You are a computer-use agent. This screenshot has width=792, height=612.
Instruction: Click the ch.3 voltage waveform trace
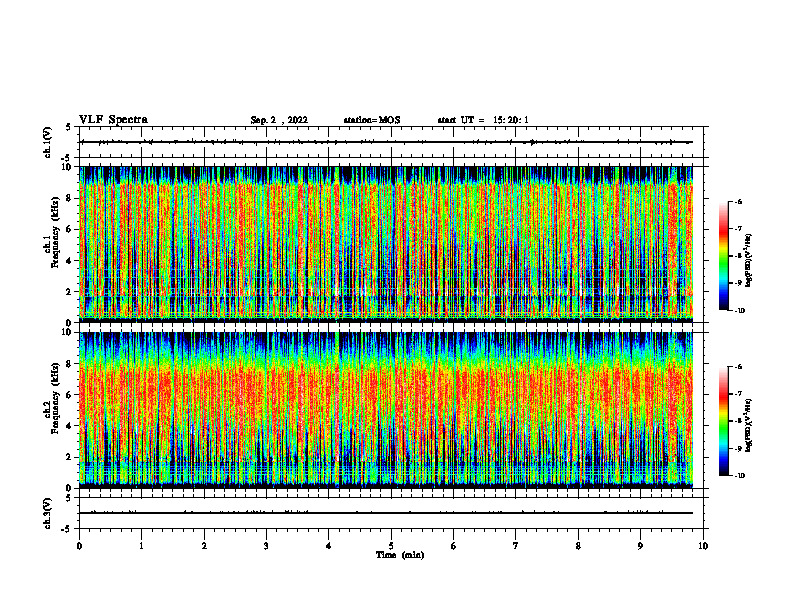(386, 513)
